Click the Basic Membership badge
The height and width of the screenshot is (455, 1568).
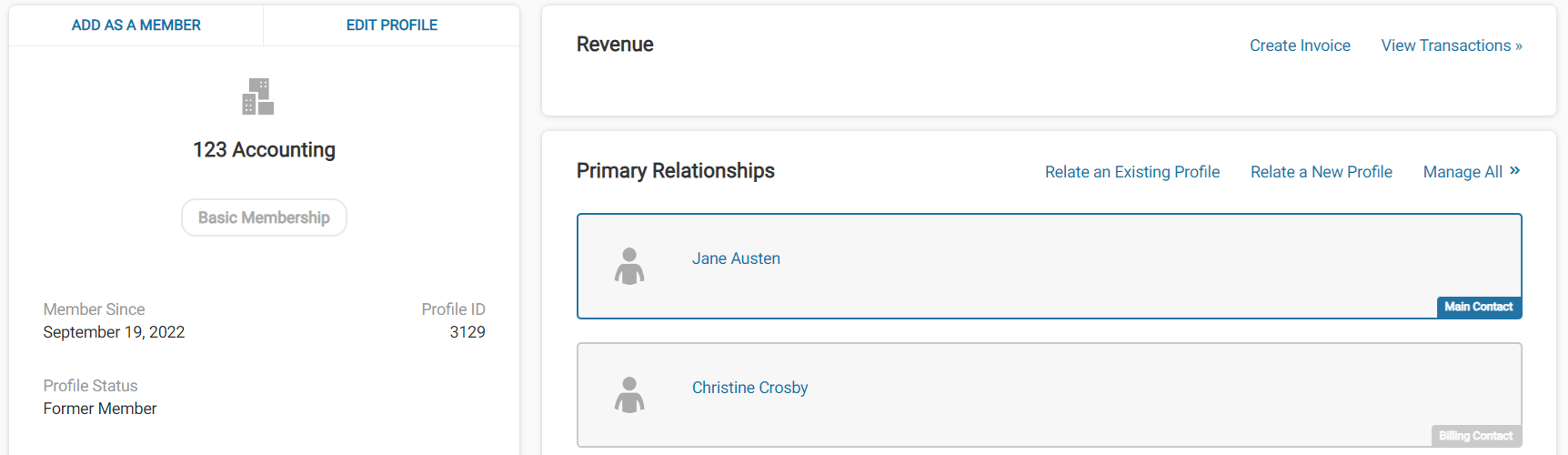coord(264,217)
